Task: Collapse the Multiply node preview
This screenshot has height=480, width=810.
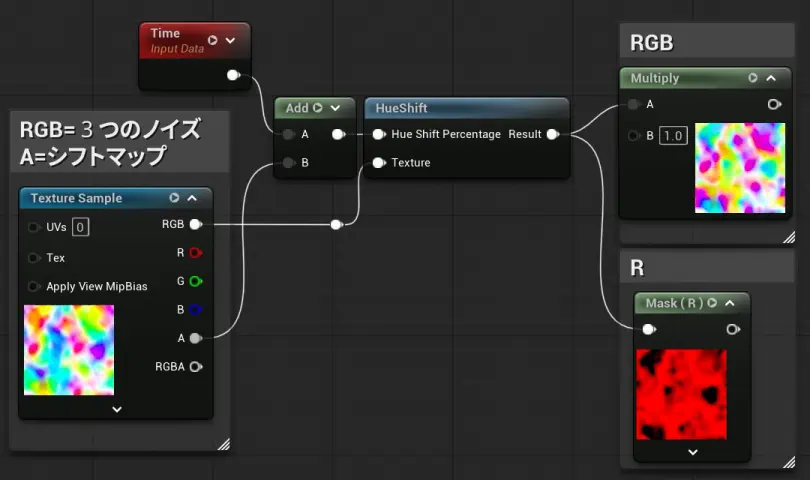Action: (x=771, y=78)
